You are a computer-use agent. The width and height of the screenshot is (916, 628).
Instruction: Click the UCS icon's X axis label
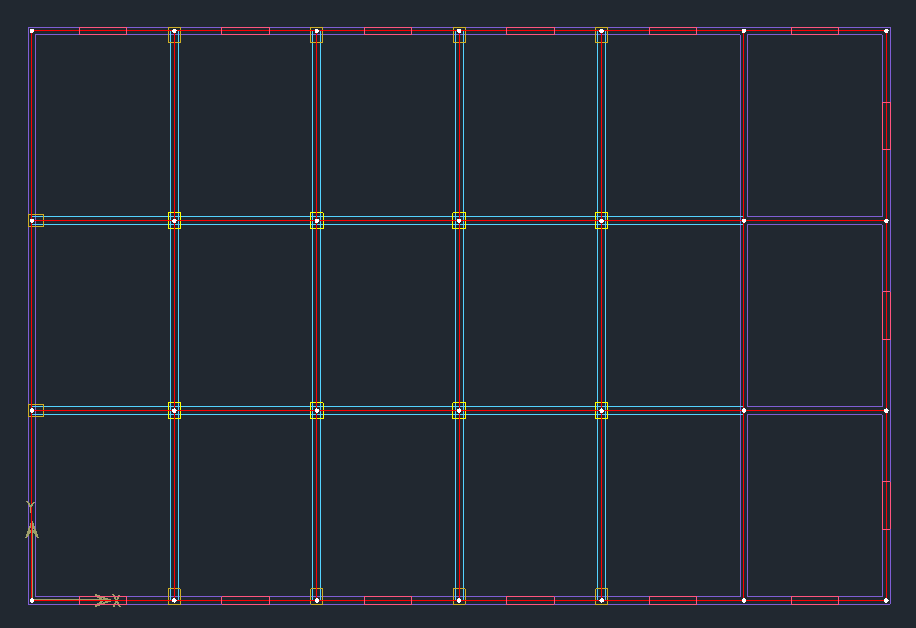tap(116, 601)
